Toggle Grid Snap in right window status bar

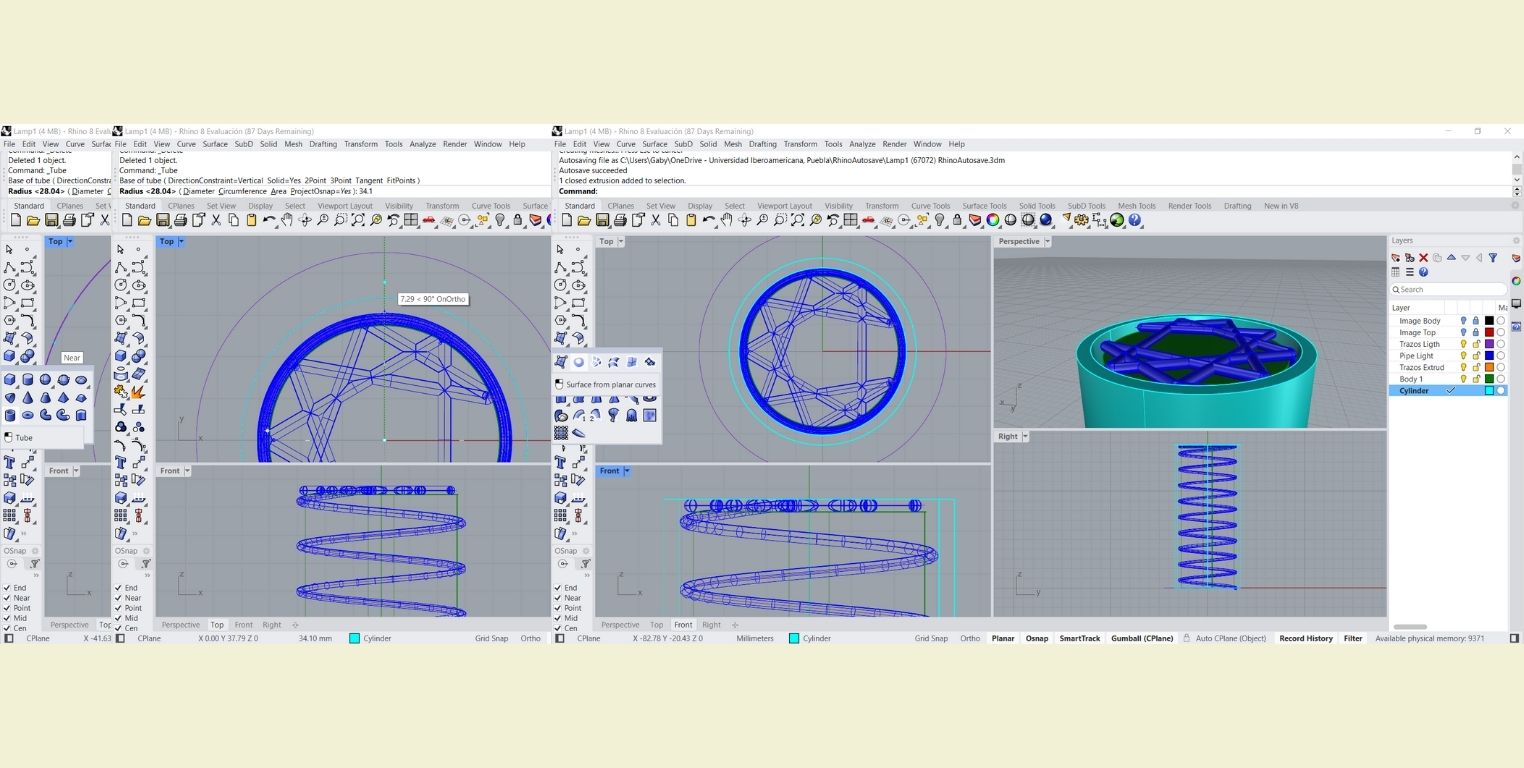coord(931,638)
